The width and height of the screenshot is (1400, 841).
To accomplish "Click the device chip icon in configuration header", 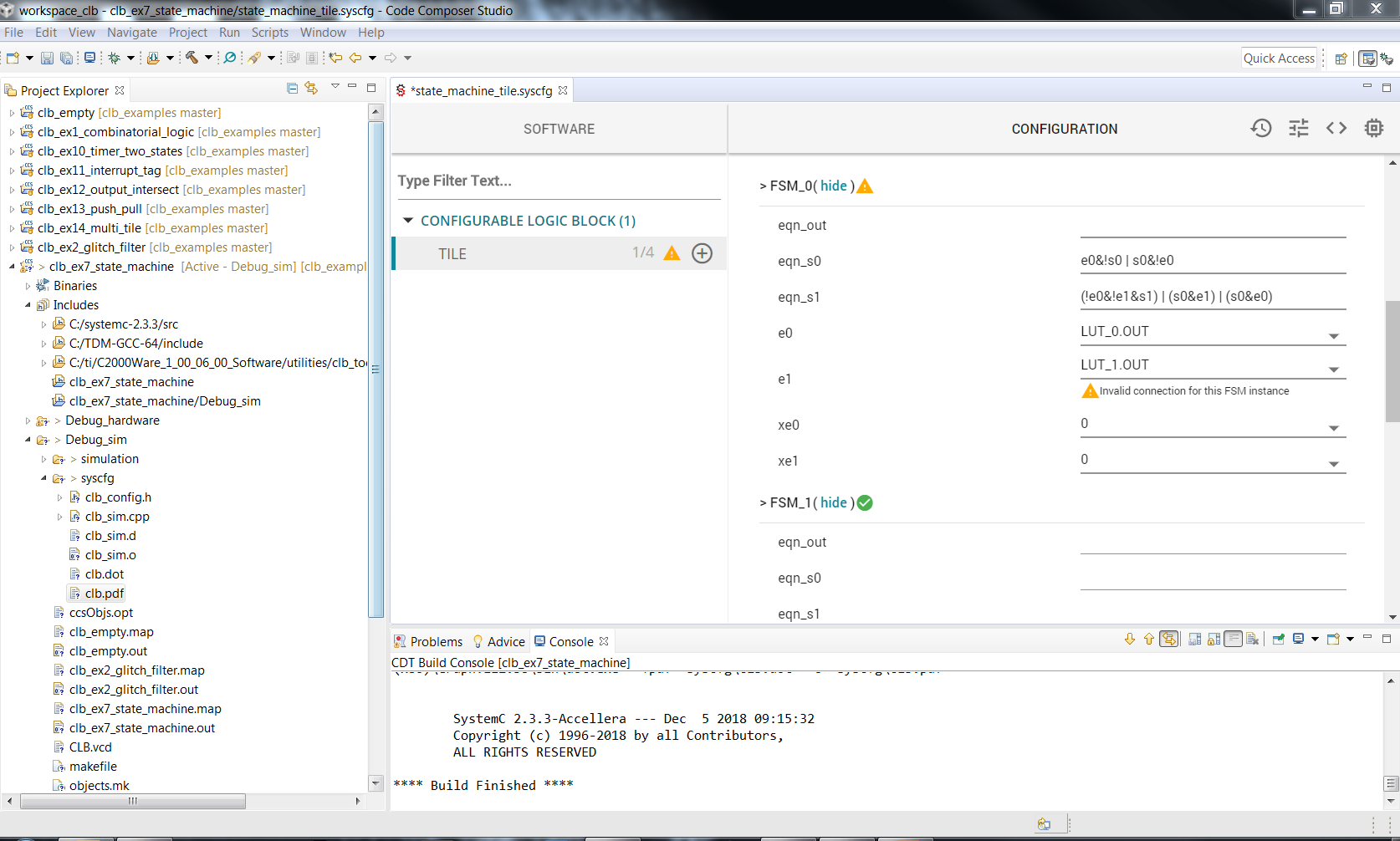I will tap(1374, 128).
